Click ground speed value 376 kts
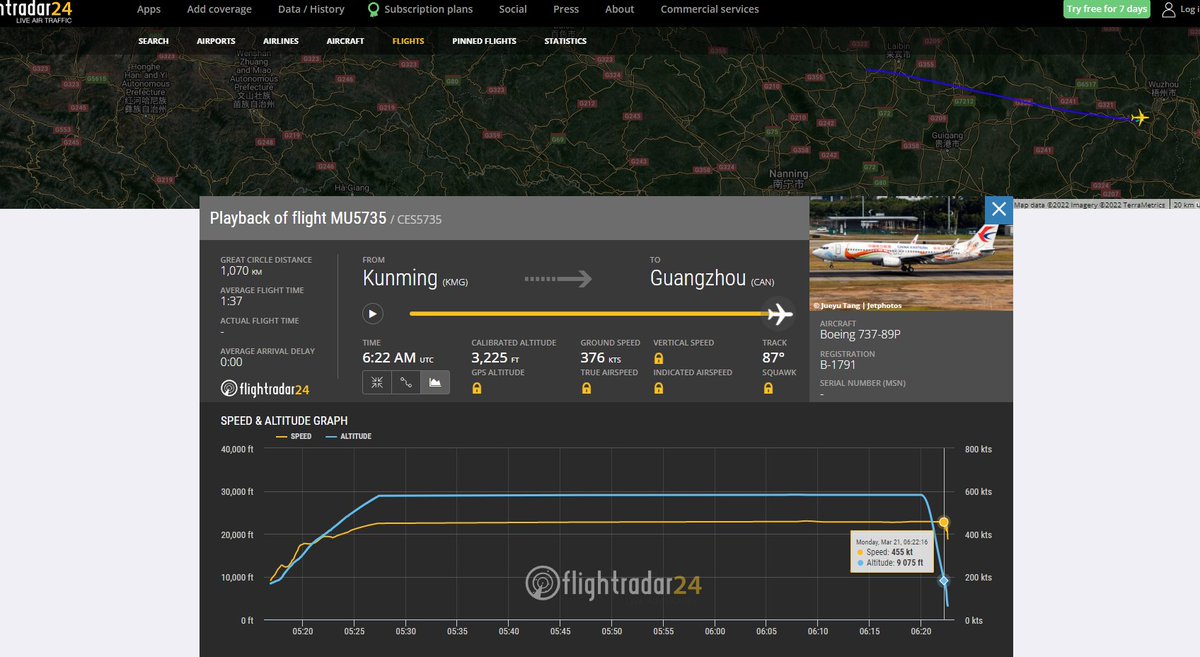This screenshot has height=657, width=1200. pos(601,357)
